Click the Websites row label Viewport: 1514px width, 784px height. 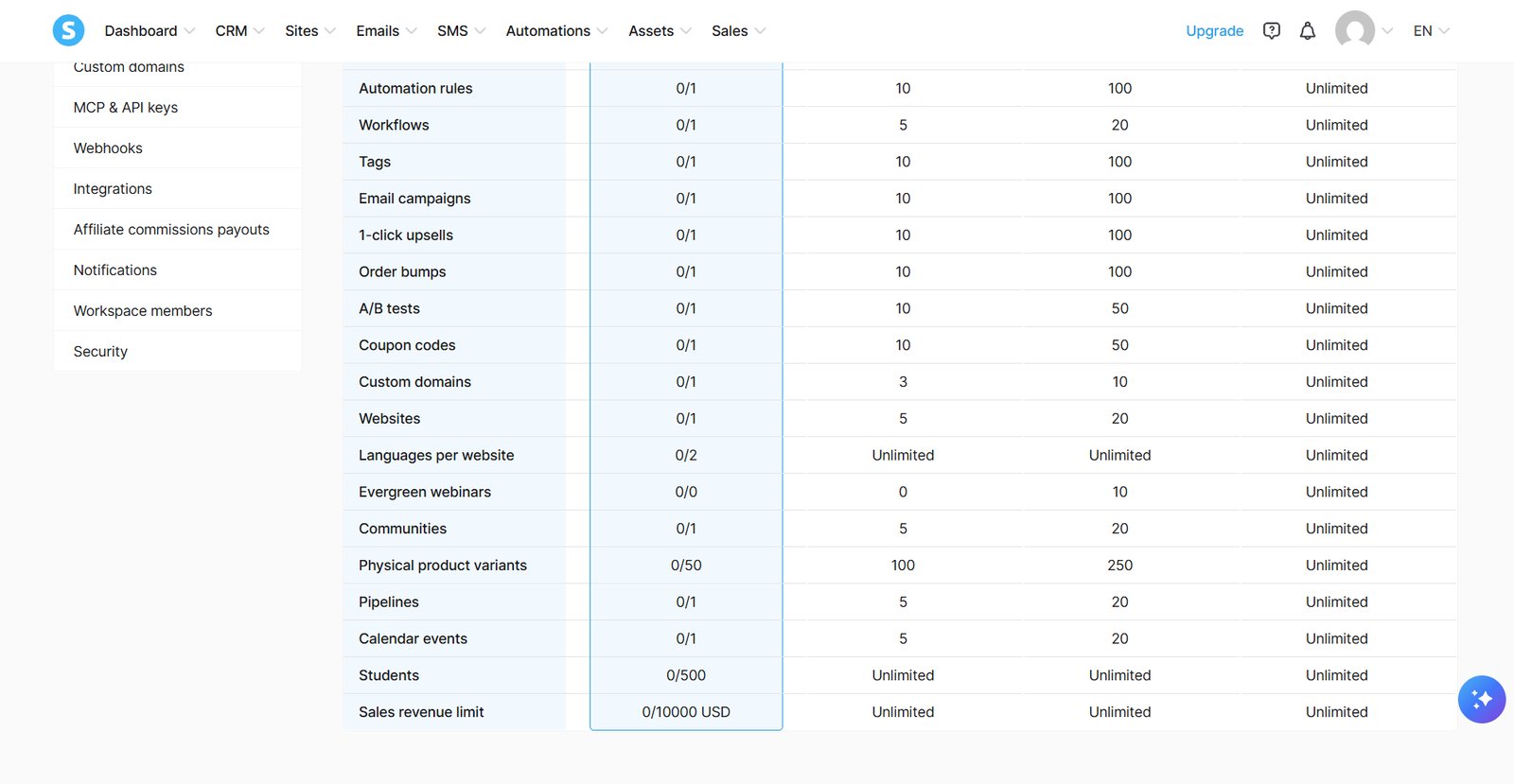[x=389, y=419]
